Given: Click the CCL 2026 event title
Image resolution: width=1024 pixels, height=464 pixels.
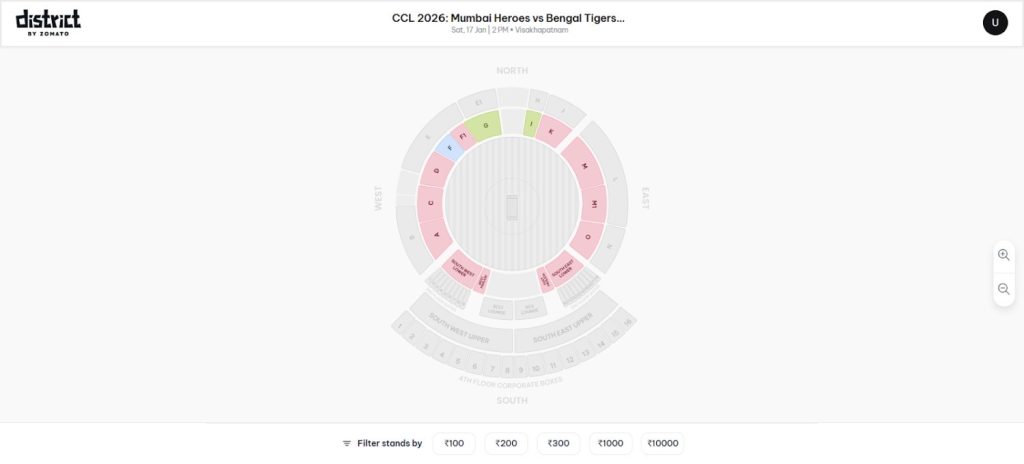Looking at the screenshot, I should coord(508,18).
